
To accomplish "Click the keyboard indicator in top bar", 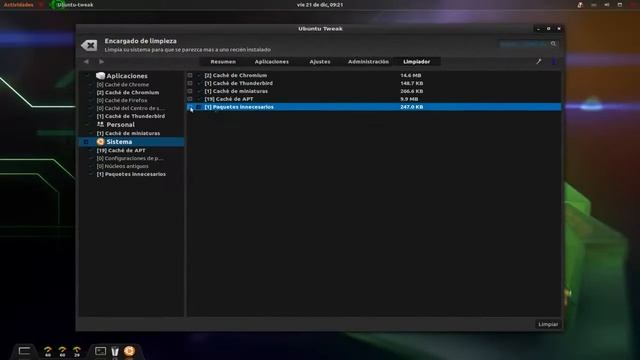I will click(593, 5).
